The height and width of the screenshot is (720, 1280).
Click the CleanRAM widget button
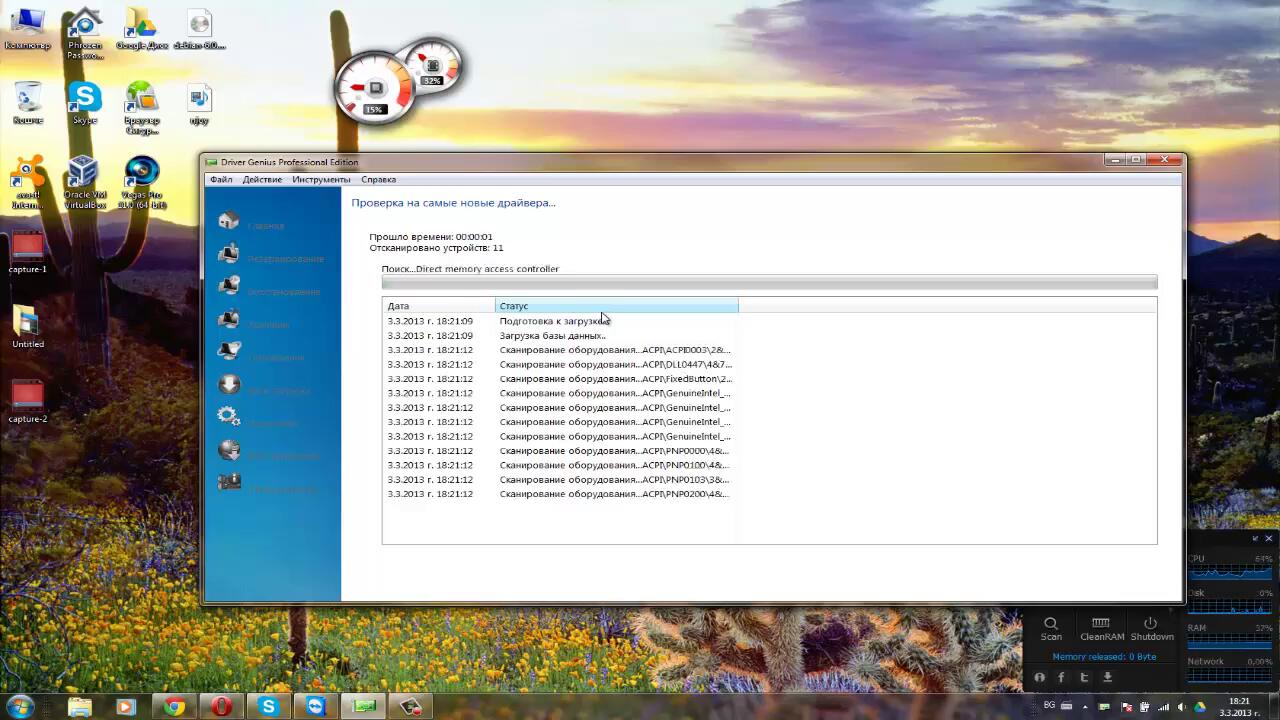pyautogui.click(x=1101, y=628)
